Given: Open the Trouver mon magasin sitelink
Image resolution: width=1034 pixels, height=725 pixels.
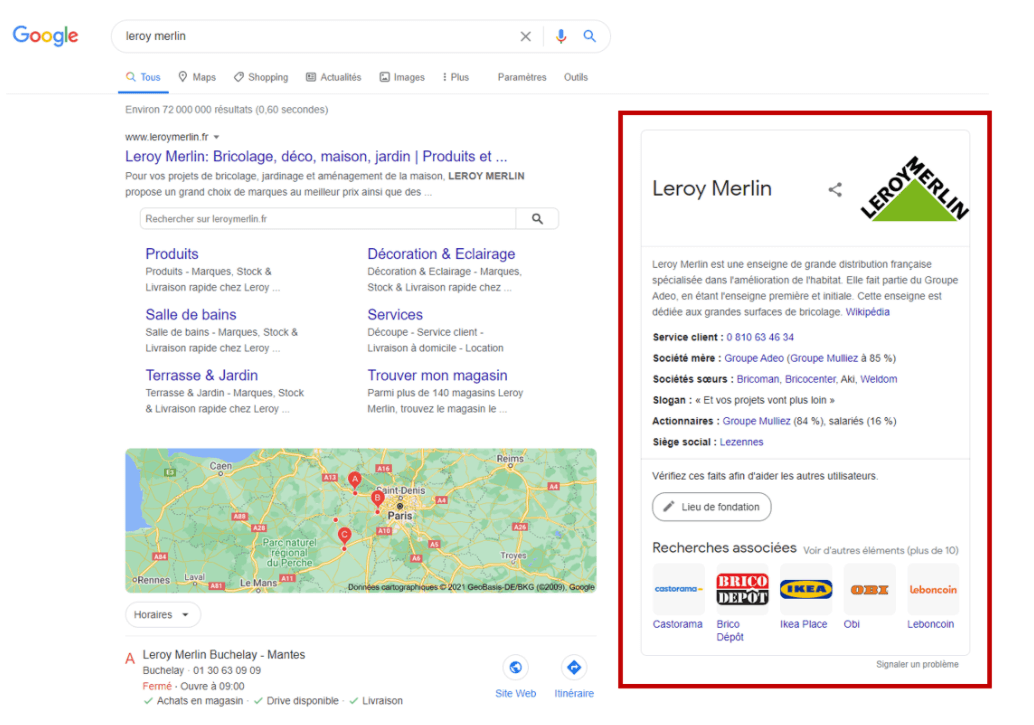Looking at the screenshot, I should pyautogui.click(x=437, y=375).
